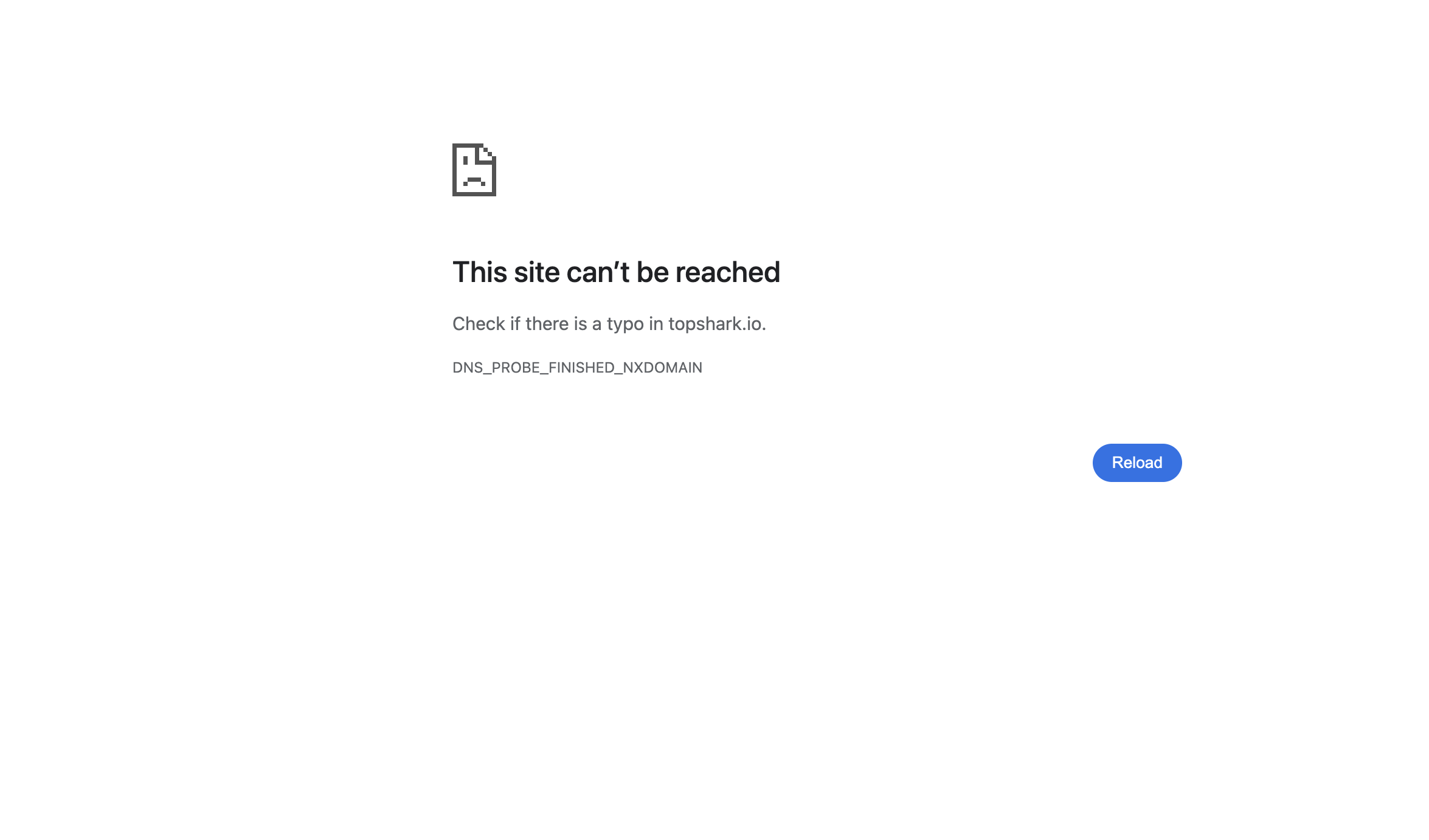Click the word "site" in the heading
This screenshot has height=840, width=1429.
click(x=537, y=272)
